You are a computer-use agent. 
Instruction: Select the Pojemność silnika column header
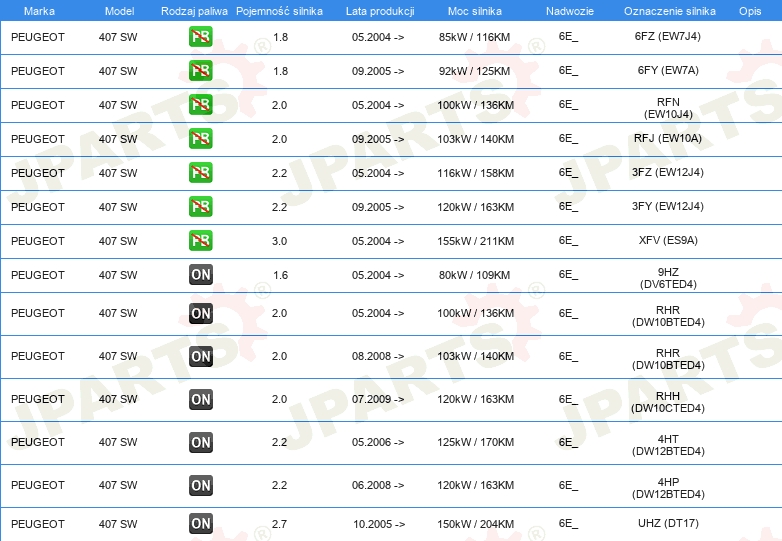click(x=279, y=11)
